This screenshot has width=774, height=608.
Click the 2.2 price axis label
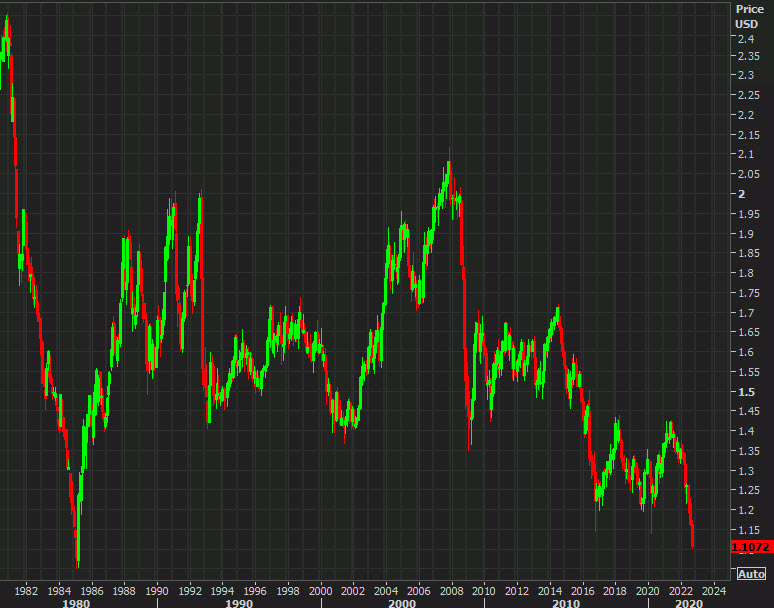tap(746, 115)
